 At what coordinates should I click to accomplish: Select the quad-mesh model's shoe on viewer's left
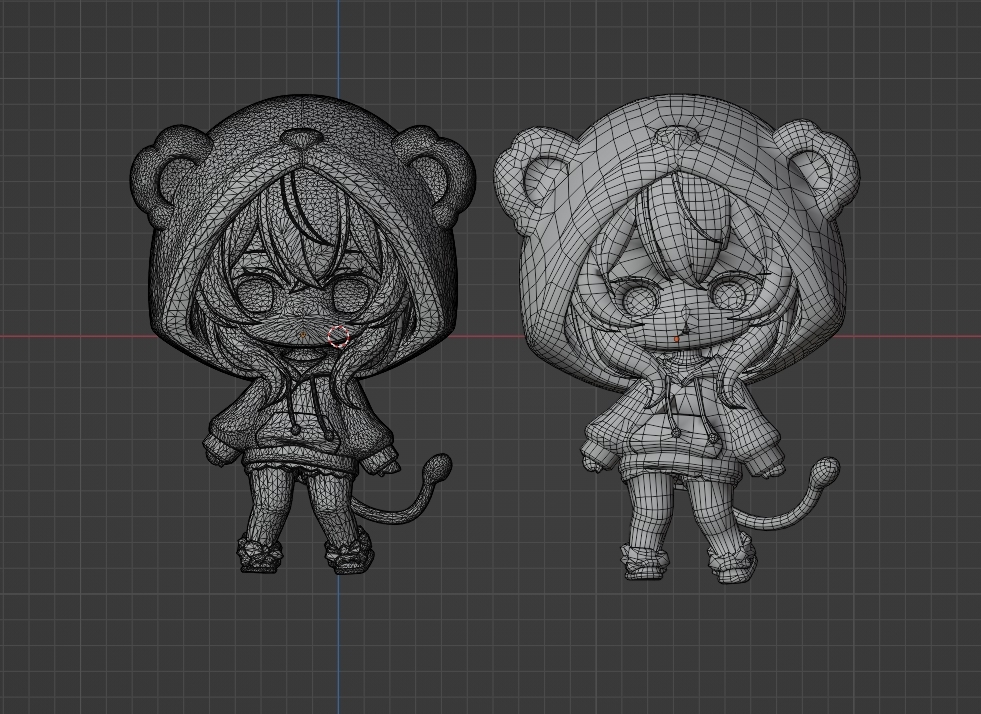click(645, 562)
